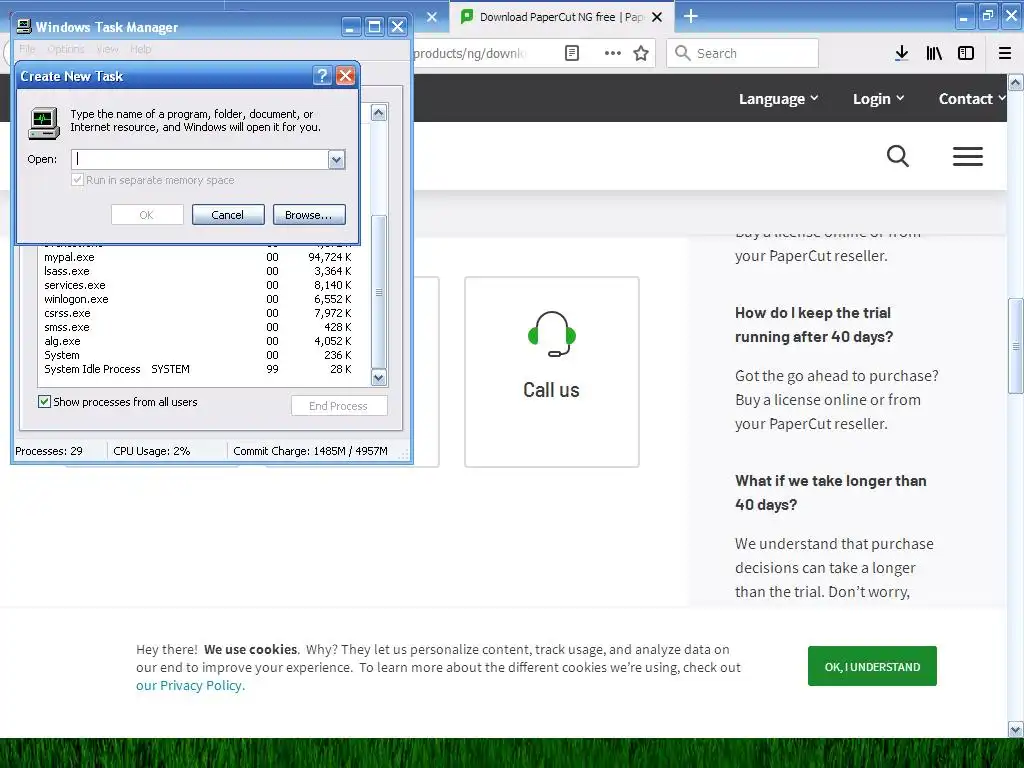Toggle Show processes from all users
The width and height of the screenshot is (1024, 768).
(44, 402)
